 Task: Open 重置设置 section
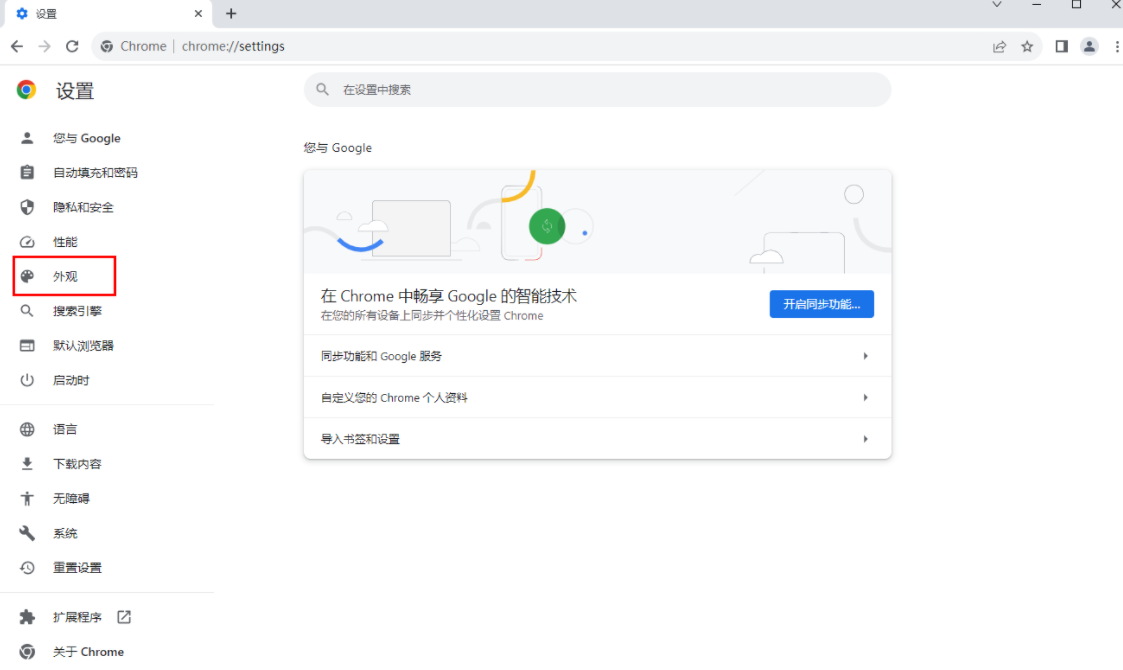coord(77,568)
